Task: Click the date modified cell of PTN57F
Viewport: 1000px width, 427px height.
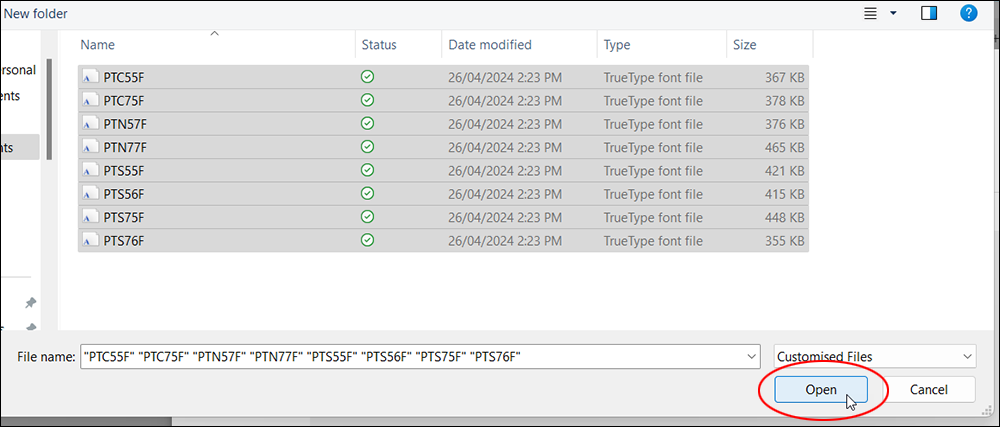Action: pyautogui.click(x=505, y=124)
